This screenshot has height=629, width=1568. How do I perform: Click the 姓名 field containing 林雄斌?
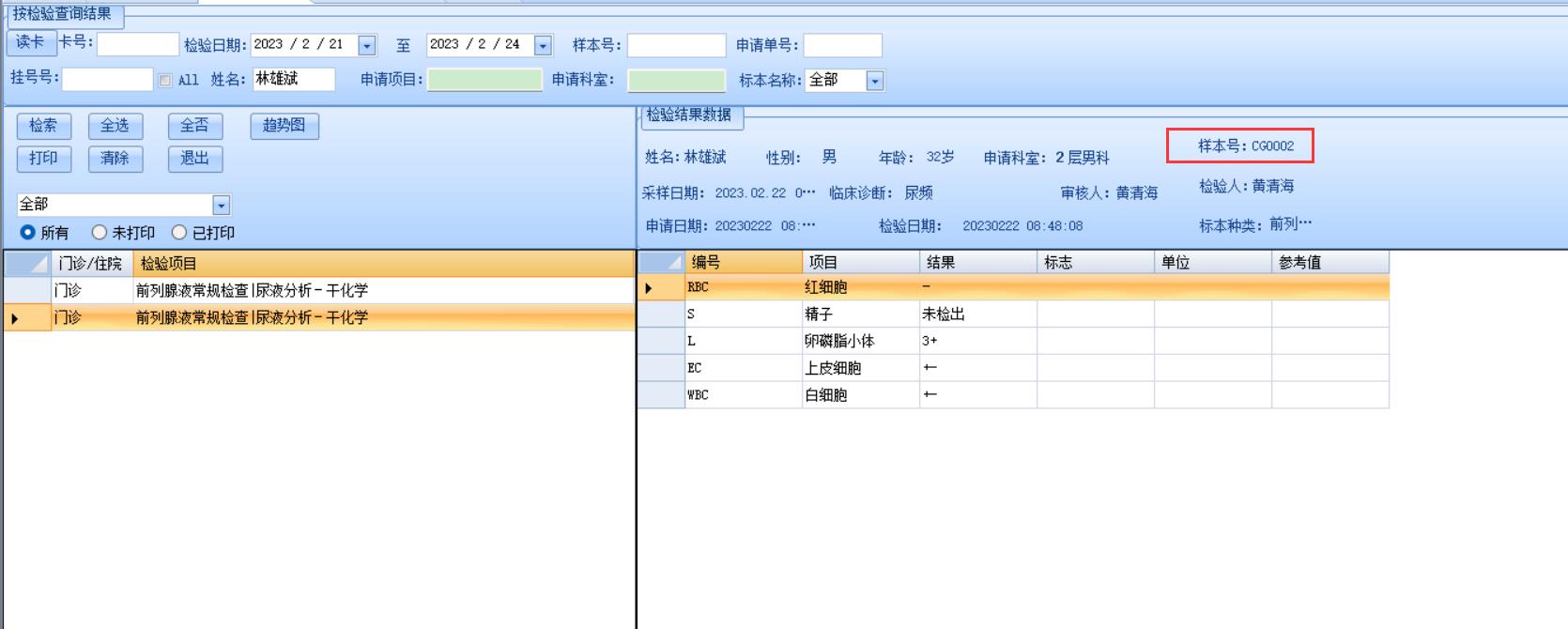coord(294,79)
